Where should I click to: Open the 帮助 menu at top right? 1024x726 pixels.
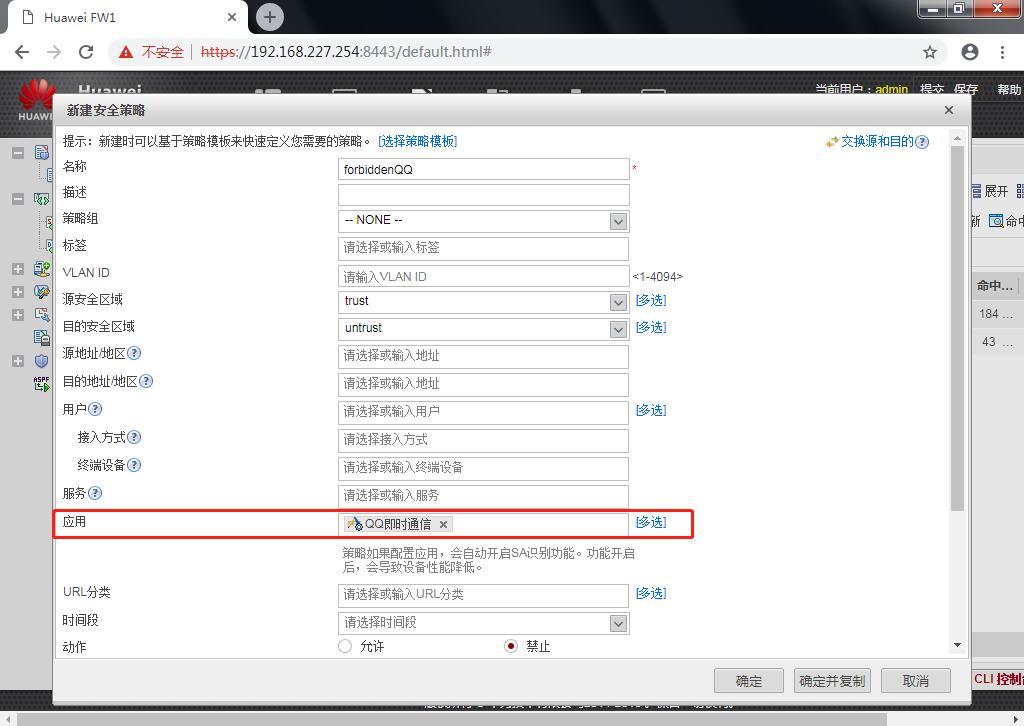[x=1008, y=89]
